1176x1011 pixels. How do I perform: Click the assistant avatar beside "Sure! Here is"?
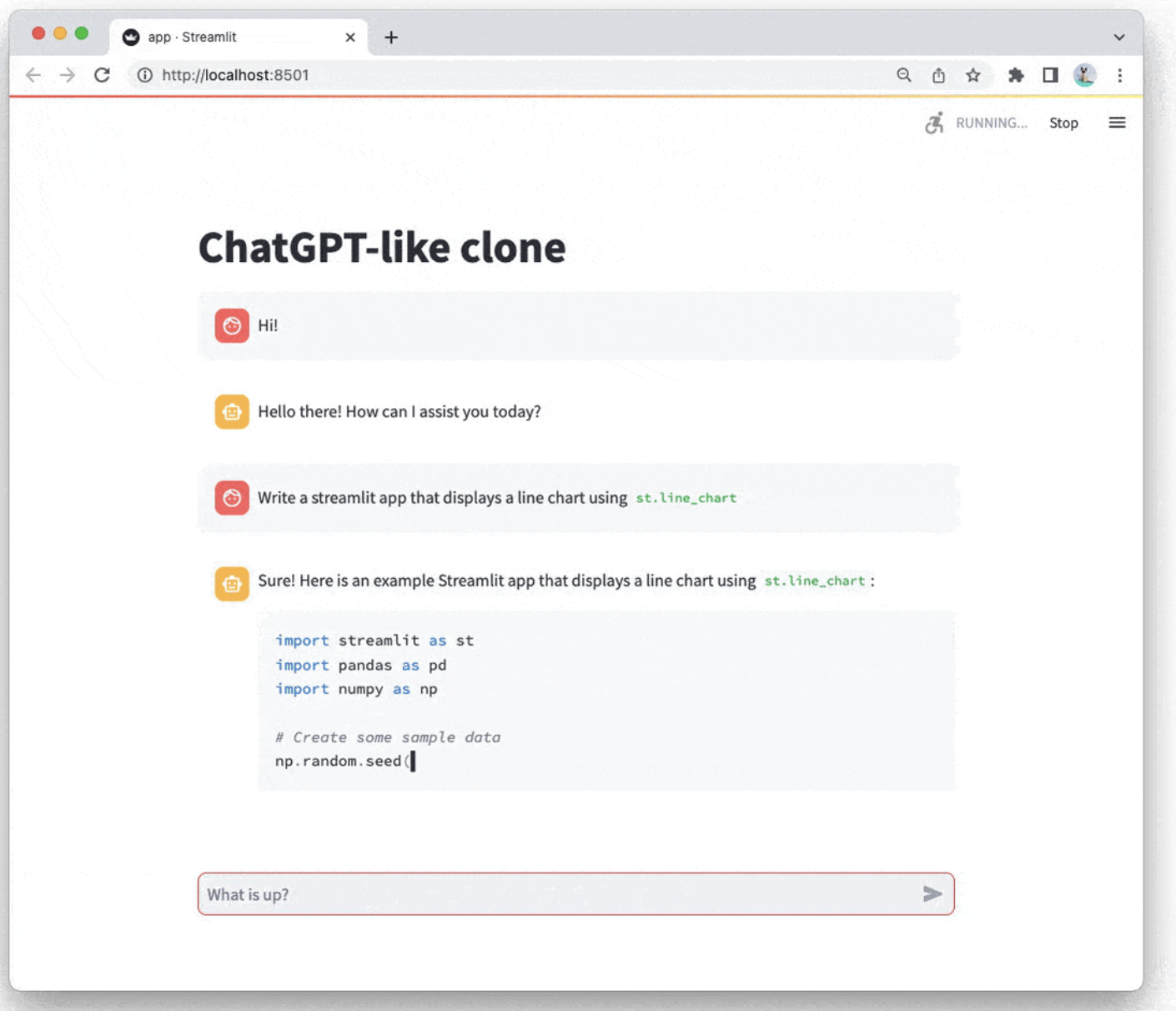[x=232, y=584]
